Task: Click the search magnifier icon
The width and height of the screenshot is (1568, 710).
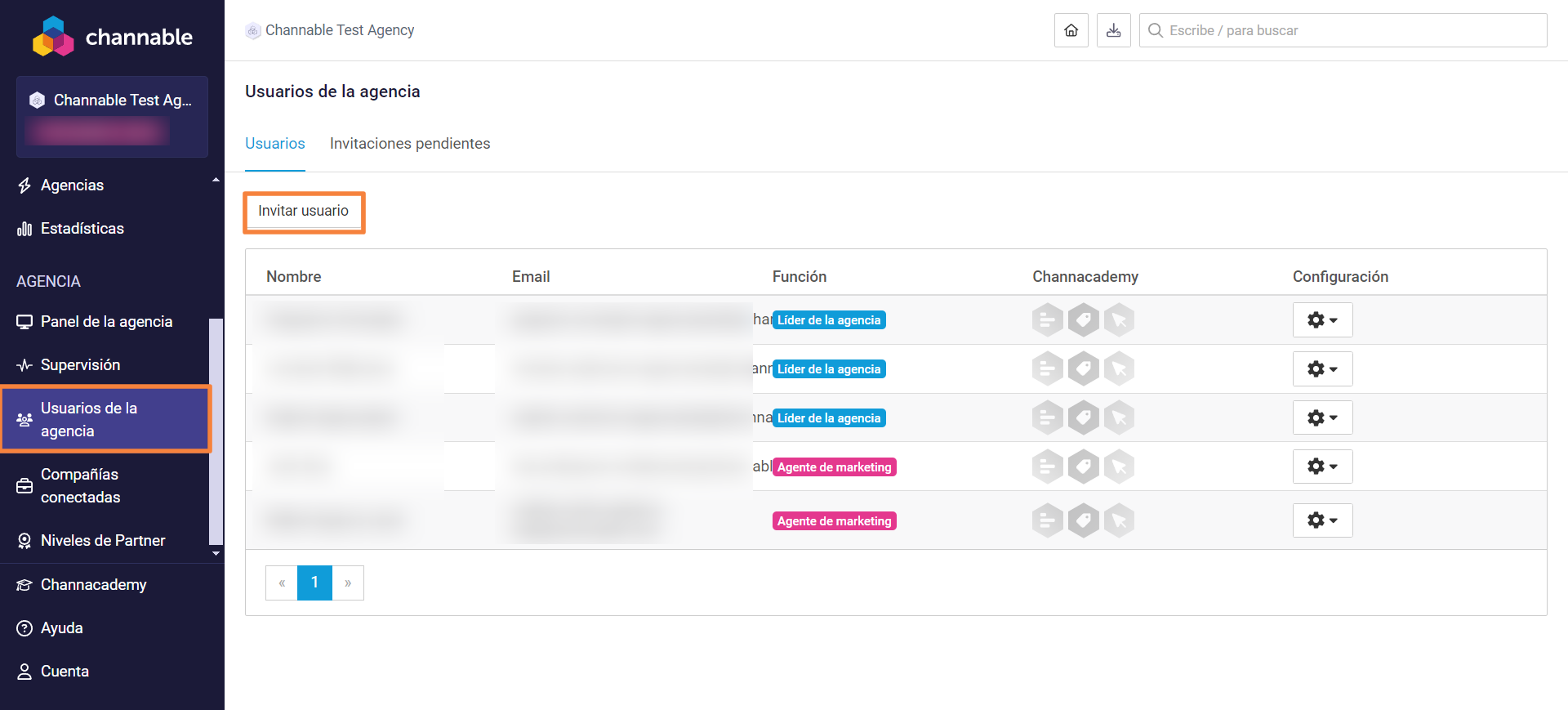Action: [1155, 30]
